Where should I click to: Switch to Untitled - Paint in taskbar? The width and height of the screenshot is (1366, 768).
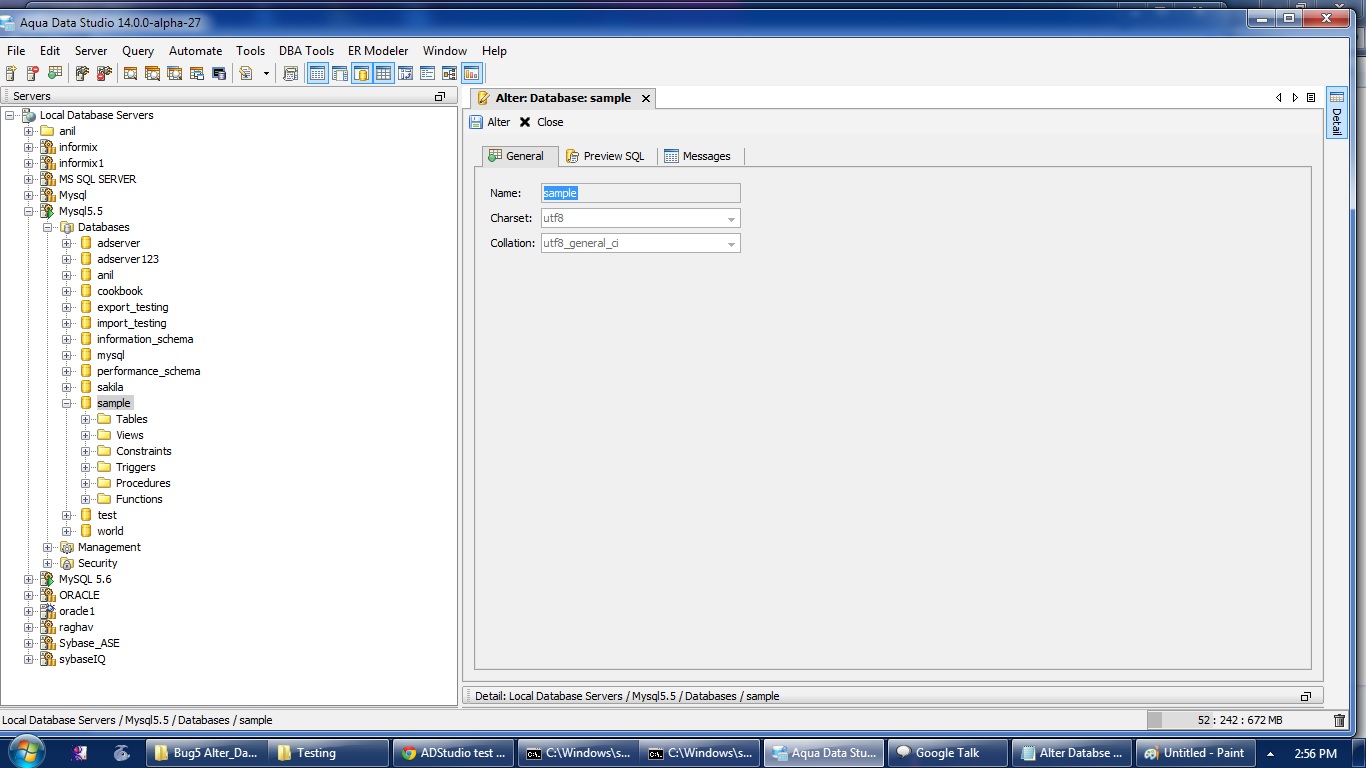point(1196,753)
